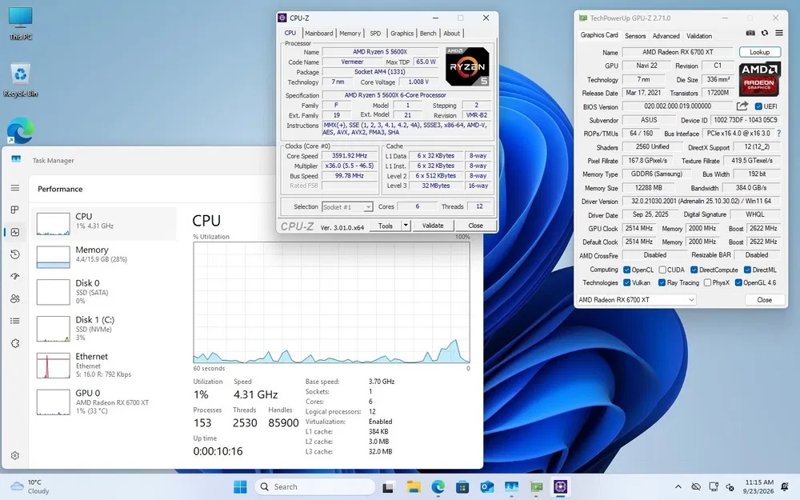This screenshot has width=800, height=500.
Task: Open Bench tab in CPU-Z
Action: click(428, 33)
